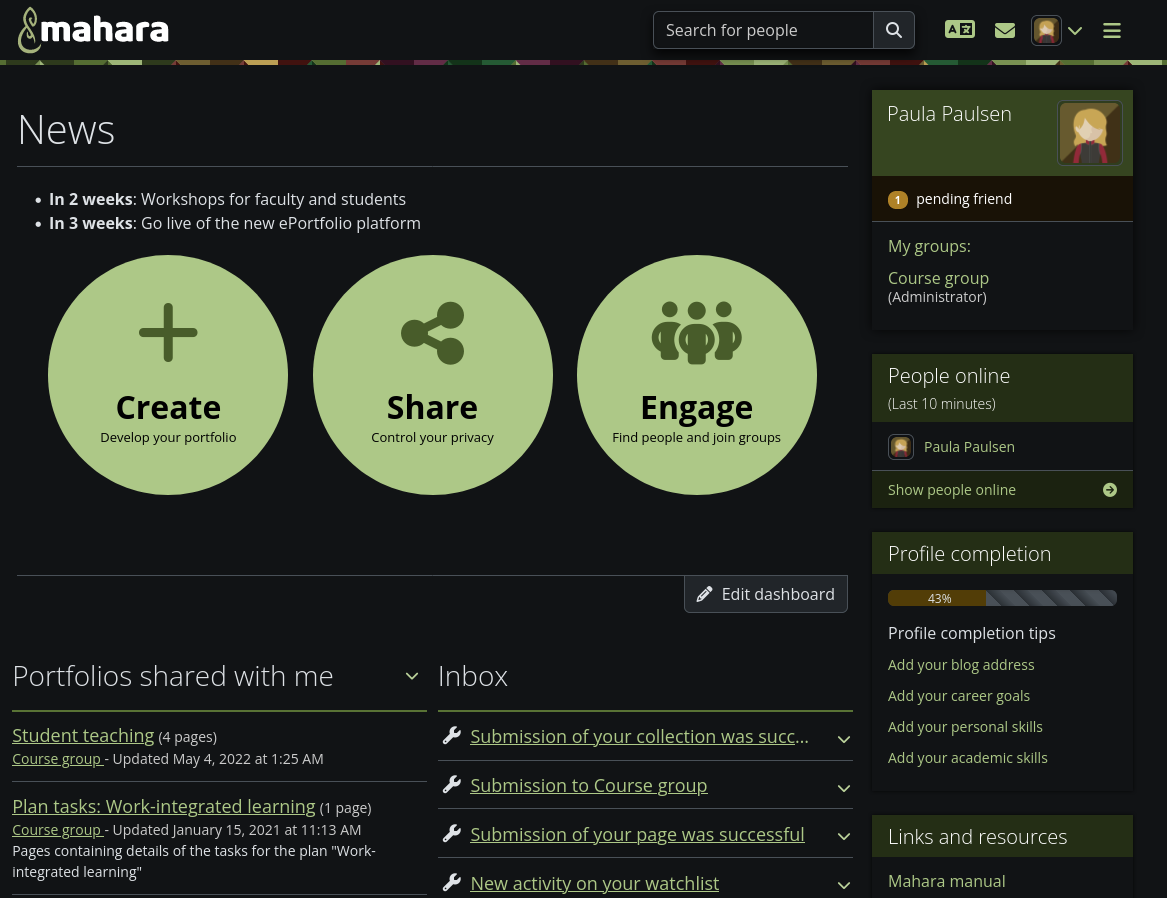Expand the Submission to Course group message

843,788
